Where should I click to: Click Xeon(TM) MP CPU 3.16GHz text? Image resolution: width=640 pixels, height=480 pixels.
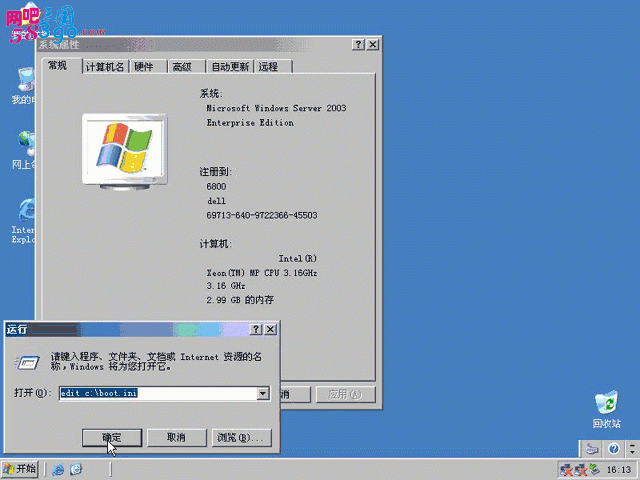(262, 273)
